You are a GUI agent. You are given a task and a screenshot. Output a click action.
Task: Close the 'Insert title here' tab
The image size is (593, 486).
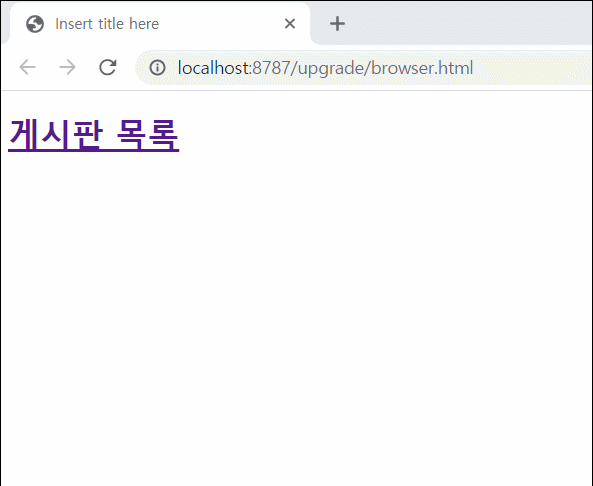[290, 24]
